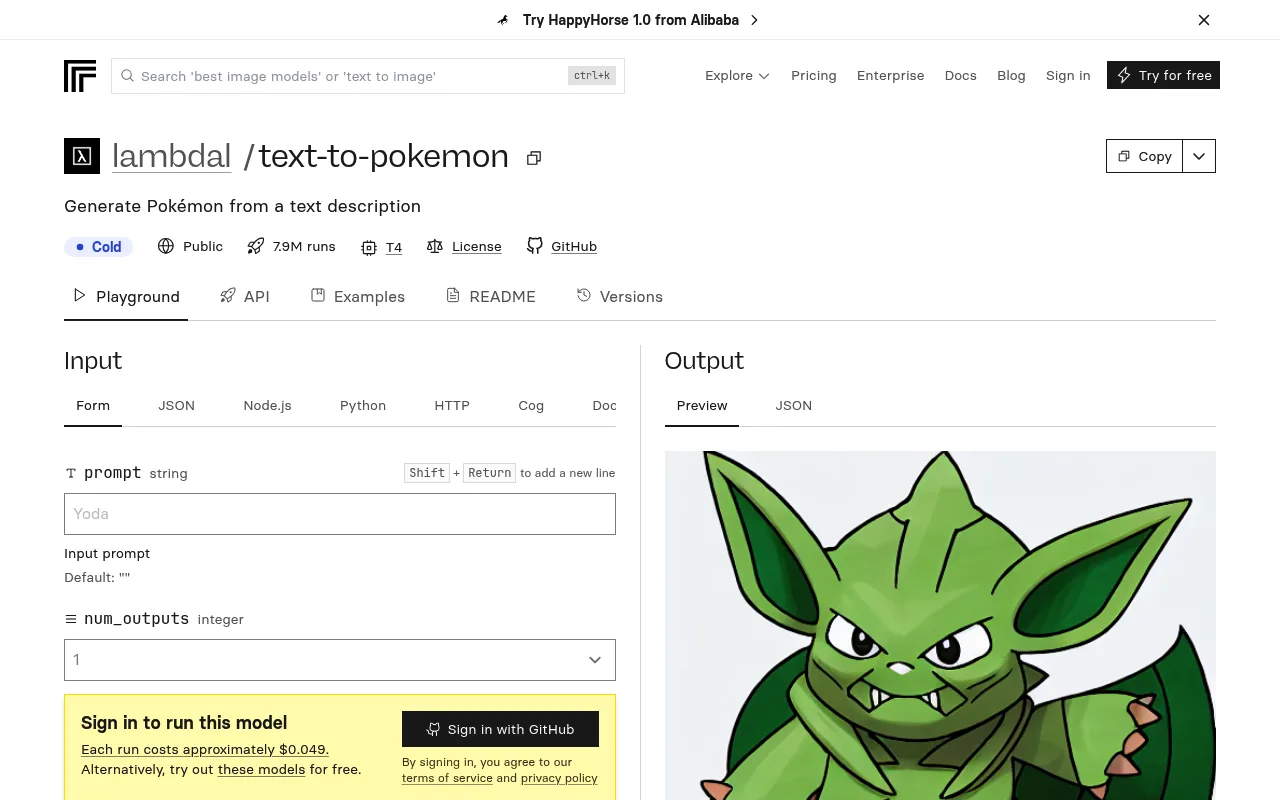This screenshot has width=1280, height=800.
Task: Focus the prompt text input field
Action: point(340,514)
